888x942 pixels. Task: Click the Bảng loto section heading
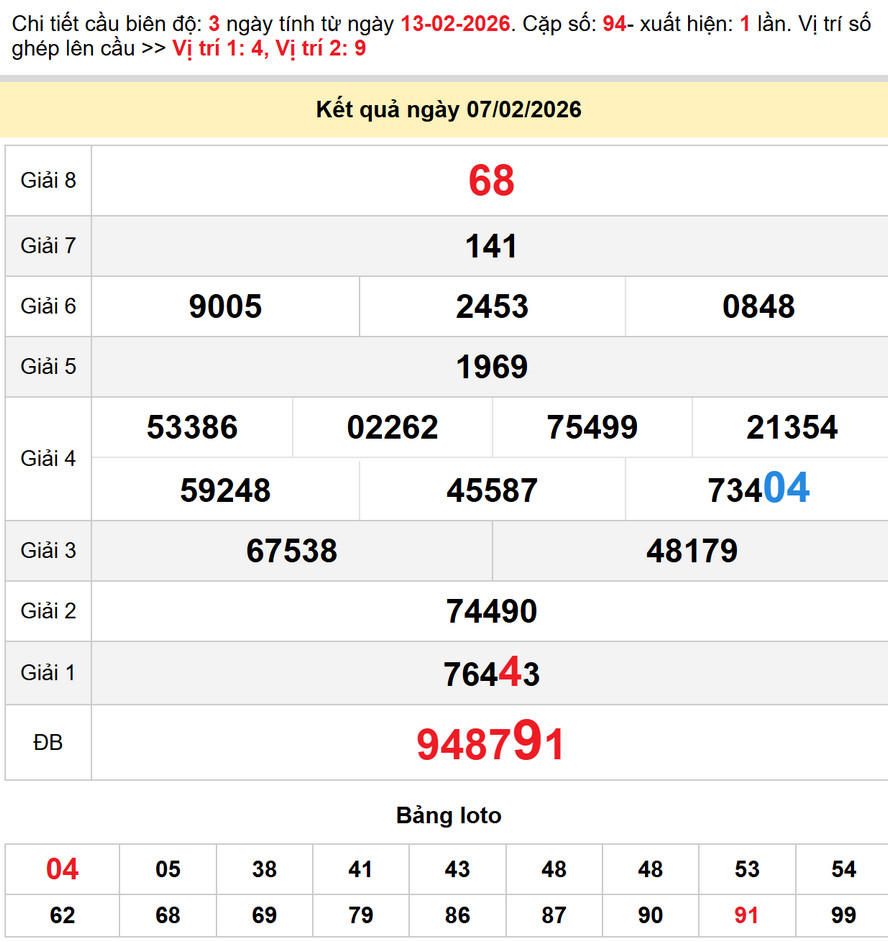coord(449,815)
